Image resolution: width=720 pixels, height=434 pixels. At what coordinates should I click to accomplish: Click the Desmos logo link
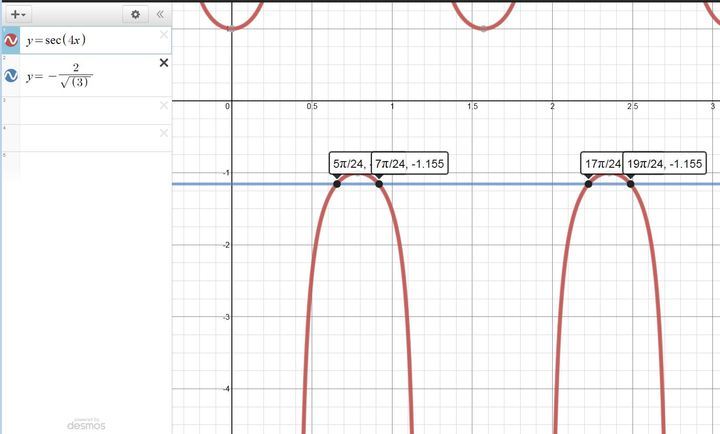pyautogui.click(x=85, y=422)
